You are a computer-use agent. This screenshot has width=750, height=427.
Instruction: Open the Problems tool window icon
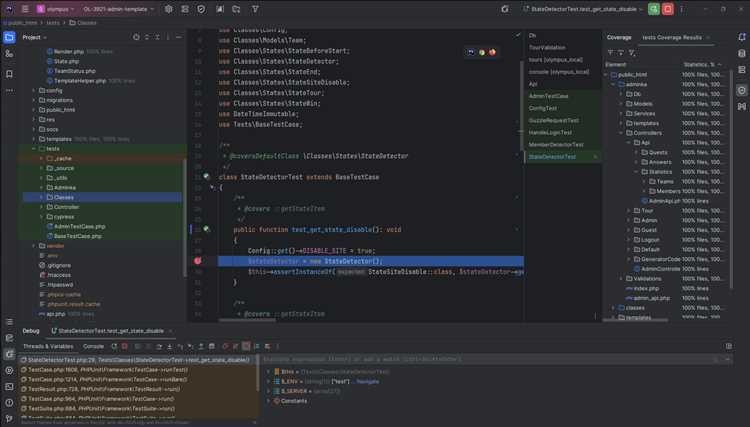coord(9,403)
